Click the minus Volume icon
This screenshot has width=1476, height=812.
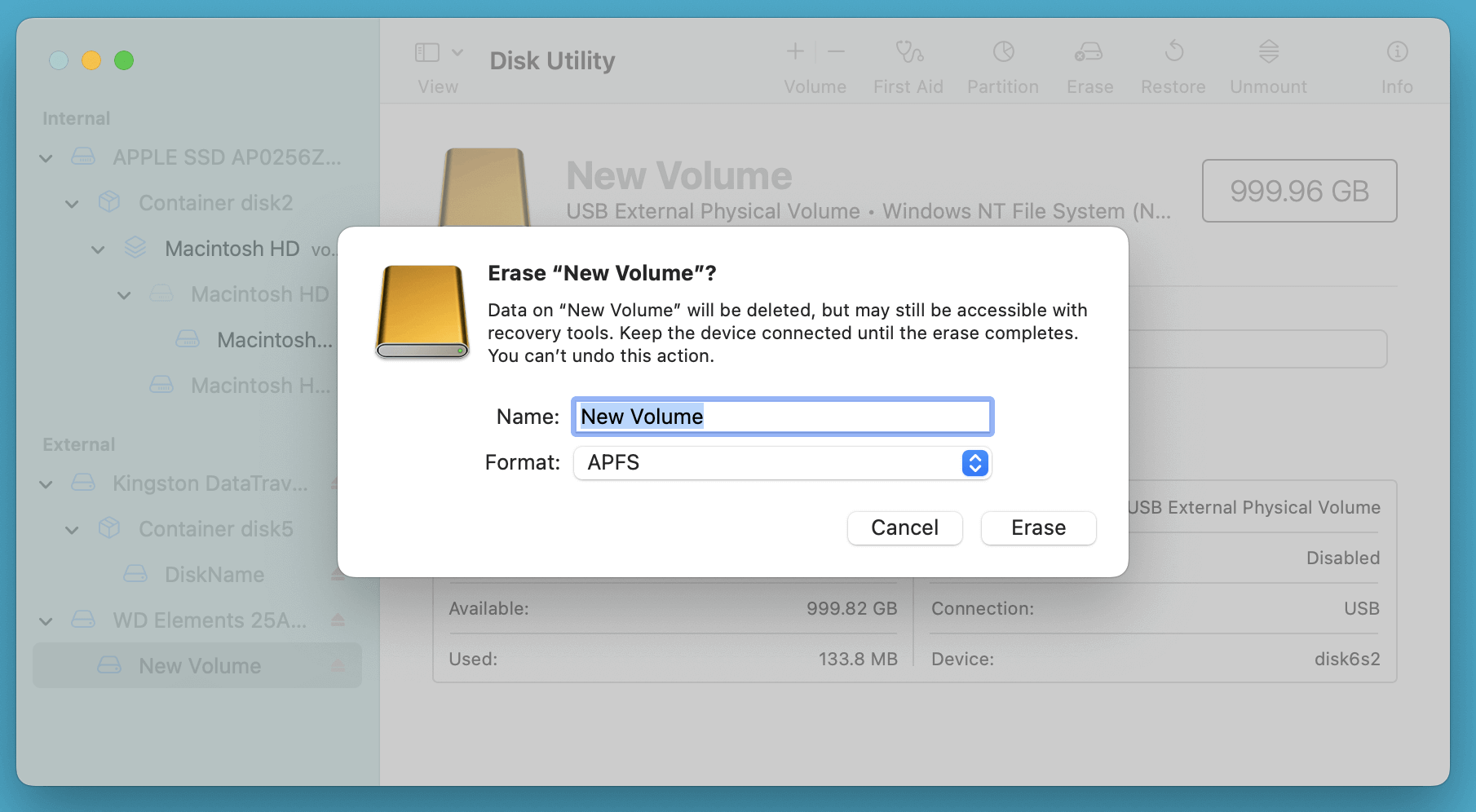[836, 51]
